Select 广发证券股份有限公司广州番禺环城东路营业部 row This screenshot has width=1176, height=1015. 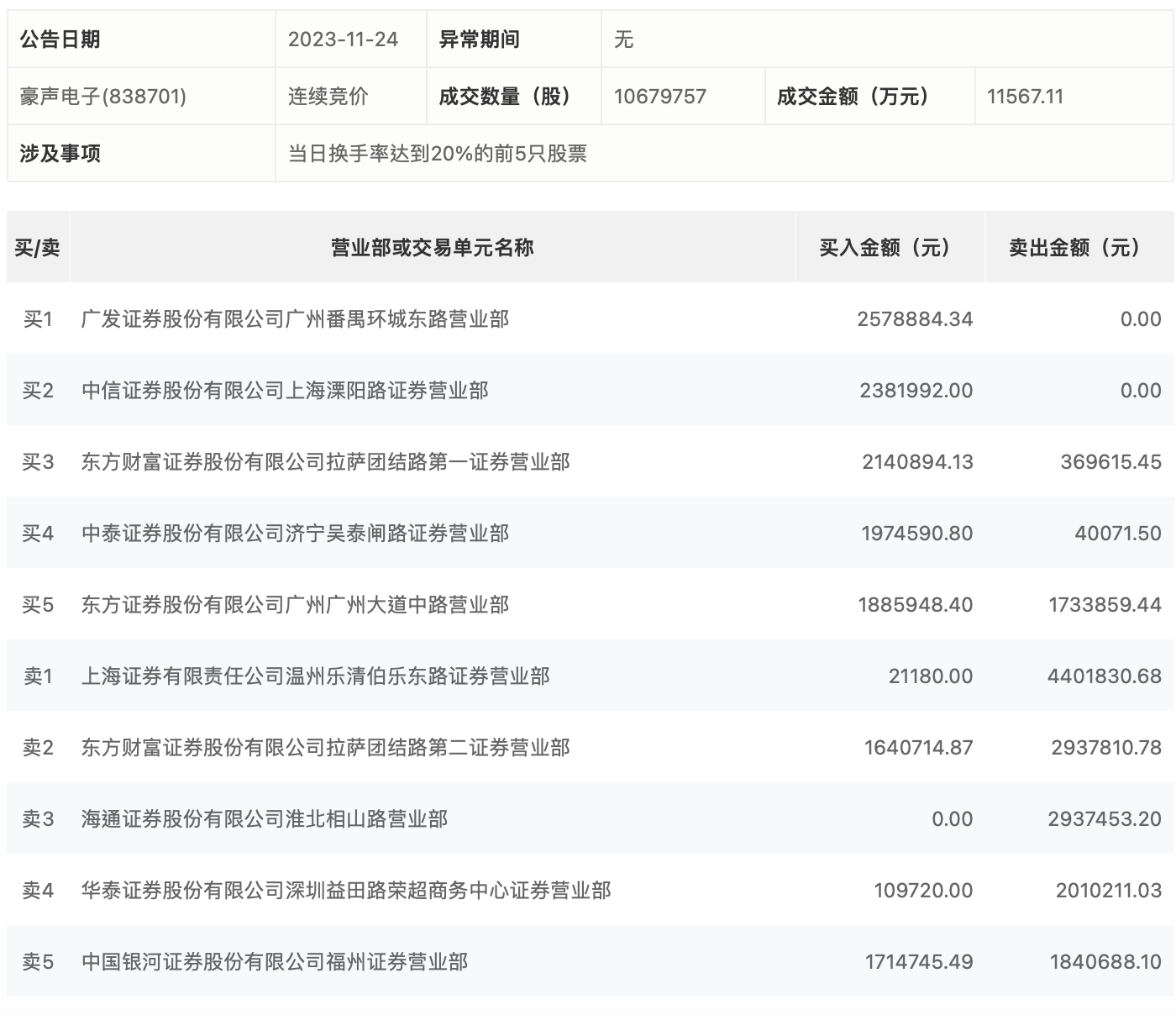pos(591,319)
